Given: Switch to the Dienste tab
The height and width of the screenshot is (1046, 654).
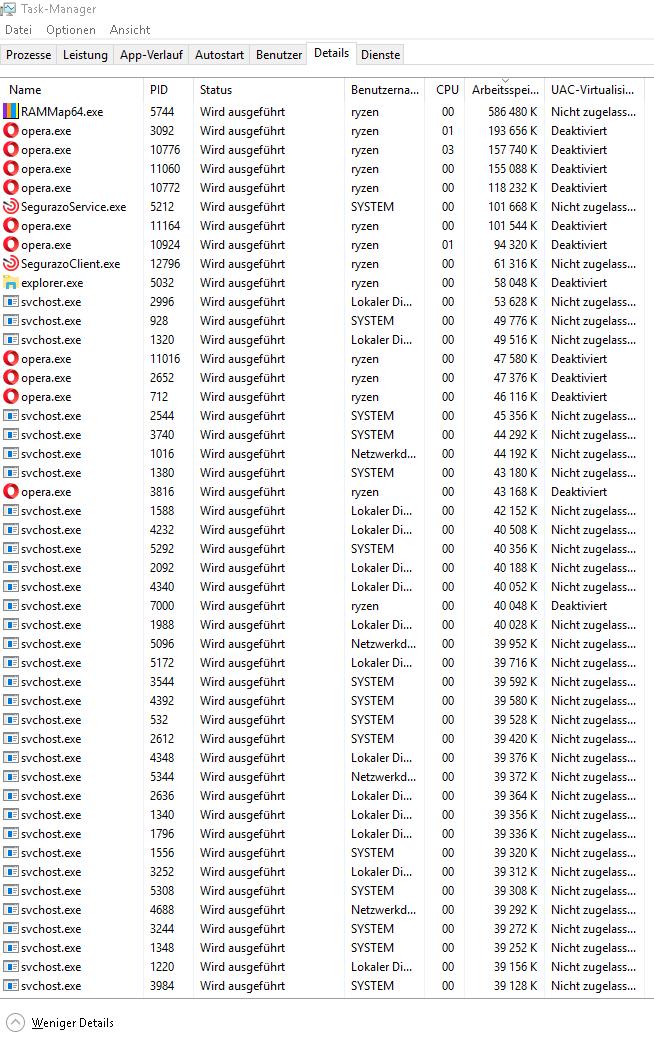Looking at the screenshot, I should point(380,55).
